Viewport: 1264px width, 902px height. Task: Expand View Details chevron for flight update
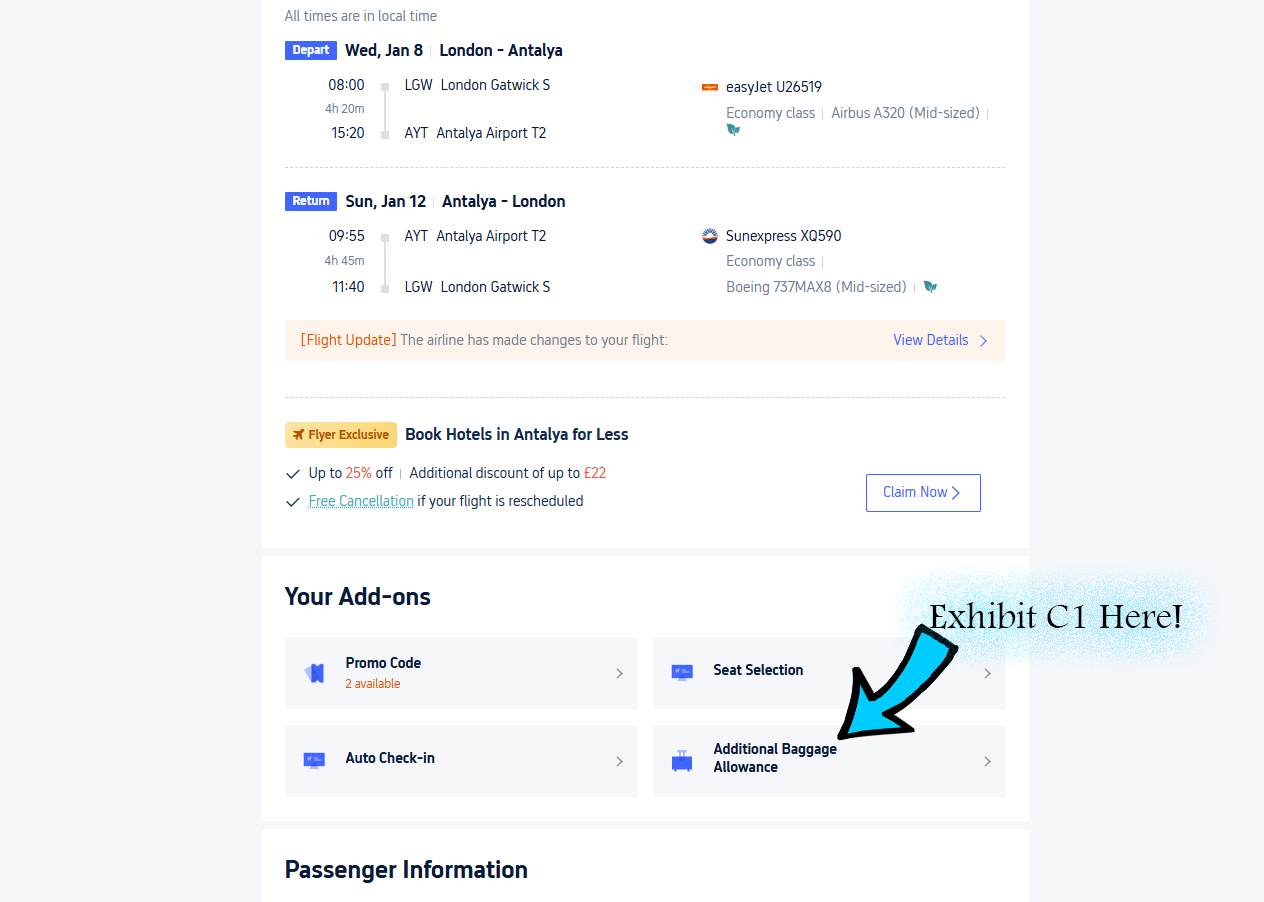point(983,341)
